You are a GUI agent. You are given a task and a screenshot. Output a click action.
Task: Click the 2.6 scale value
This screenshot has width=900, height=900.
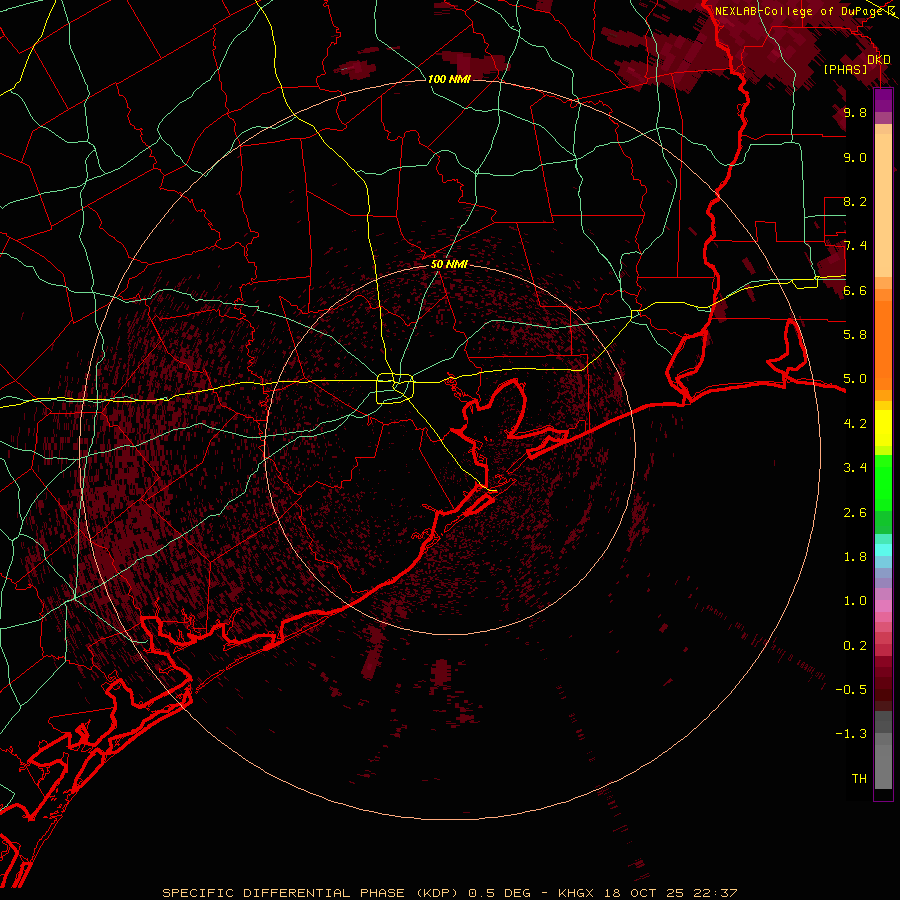point(855,513)
